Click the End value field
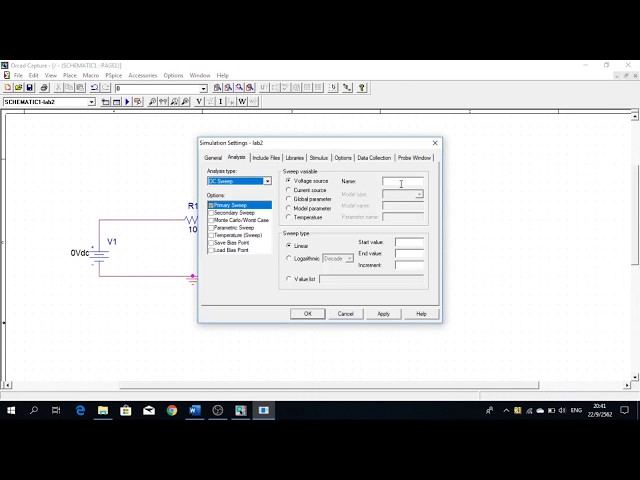The image size is (640, 480). tap(409, 254)
